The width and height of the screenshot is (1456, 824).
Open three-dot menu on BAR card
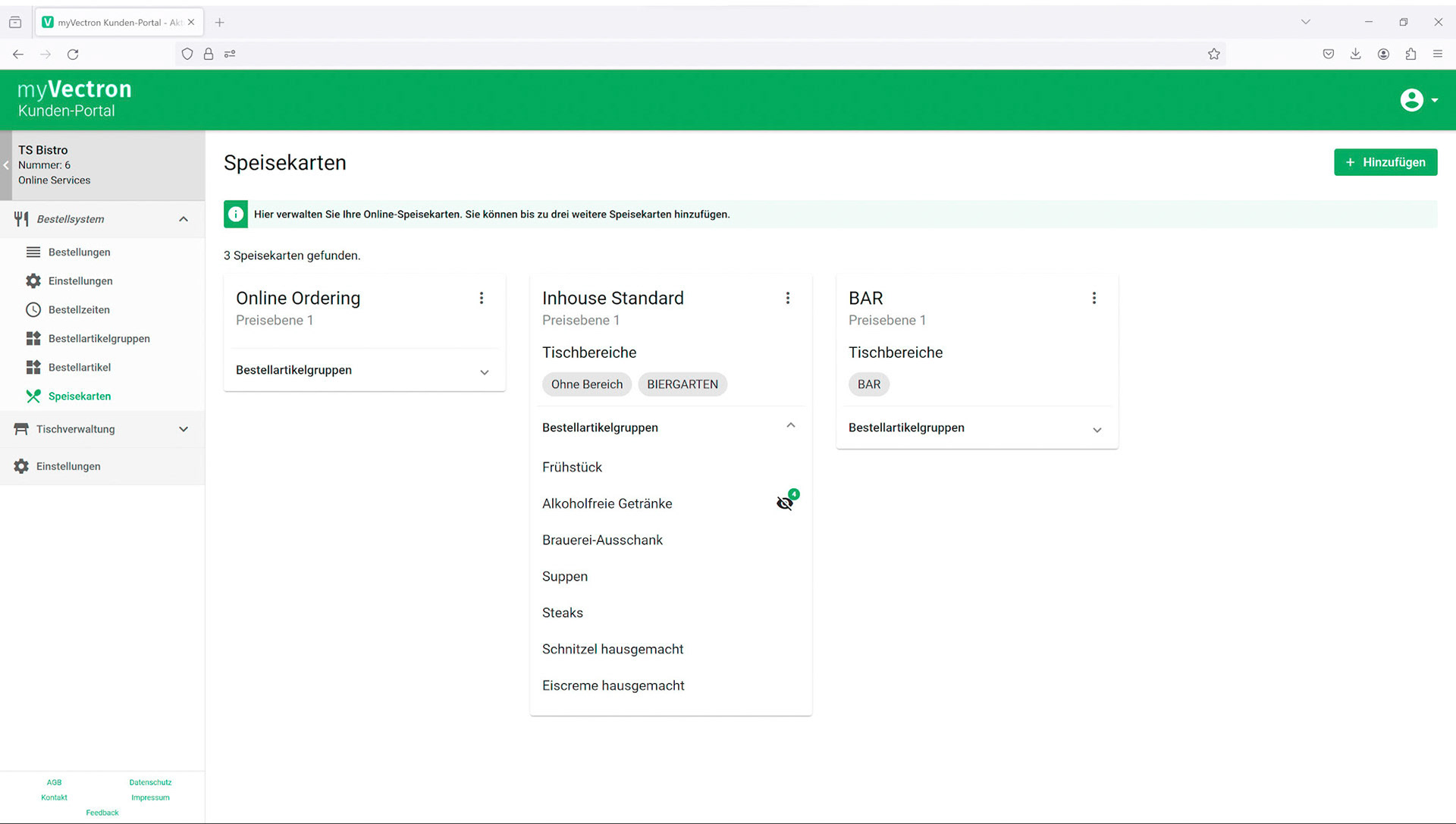coord(1094,298)
